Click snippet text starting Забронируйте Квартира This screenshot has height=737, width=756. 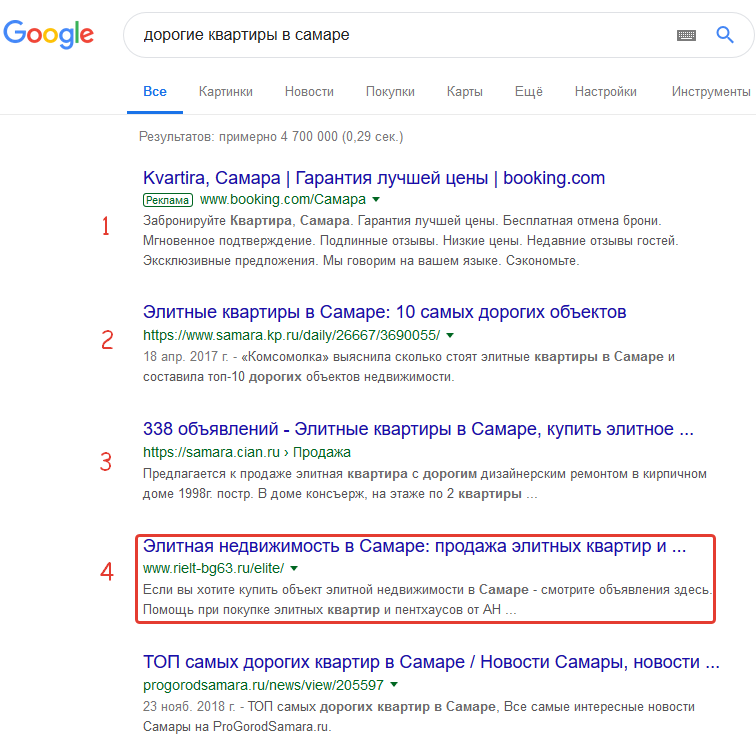(411, 241)
